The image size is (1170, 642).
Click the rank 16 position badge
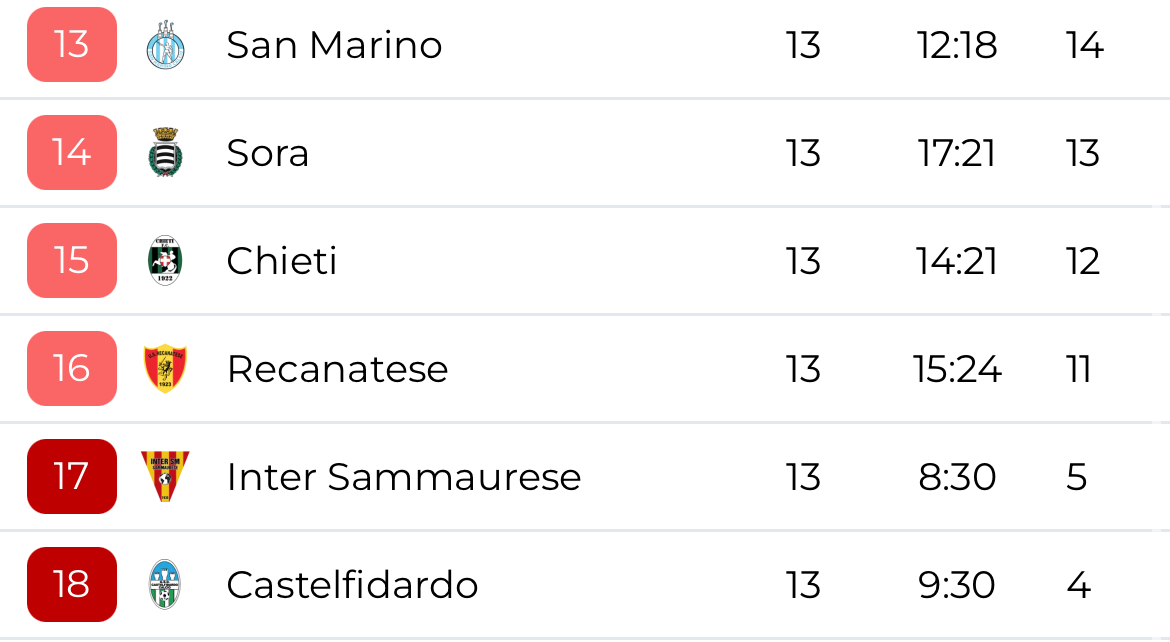pyautogui.click(x=72, y=369)
